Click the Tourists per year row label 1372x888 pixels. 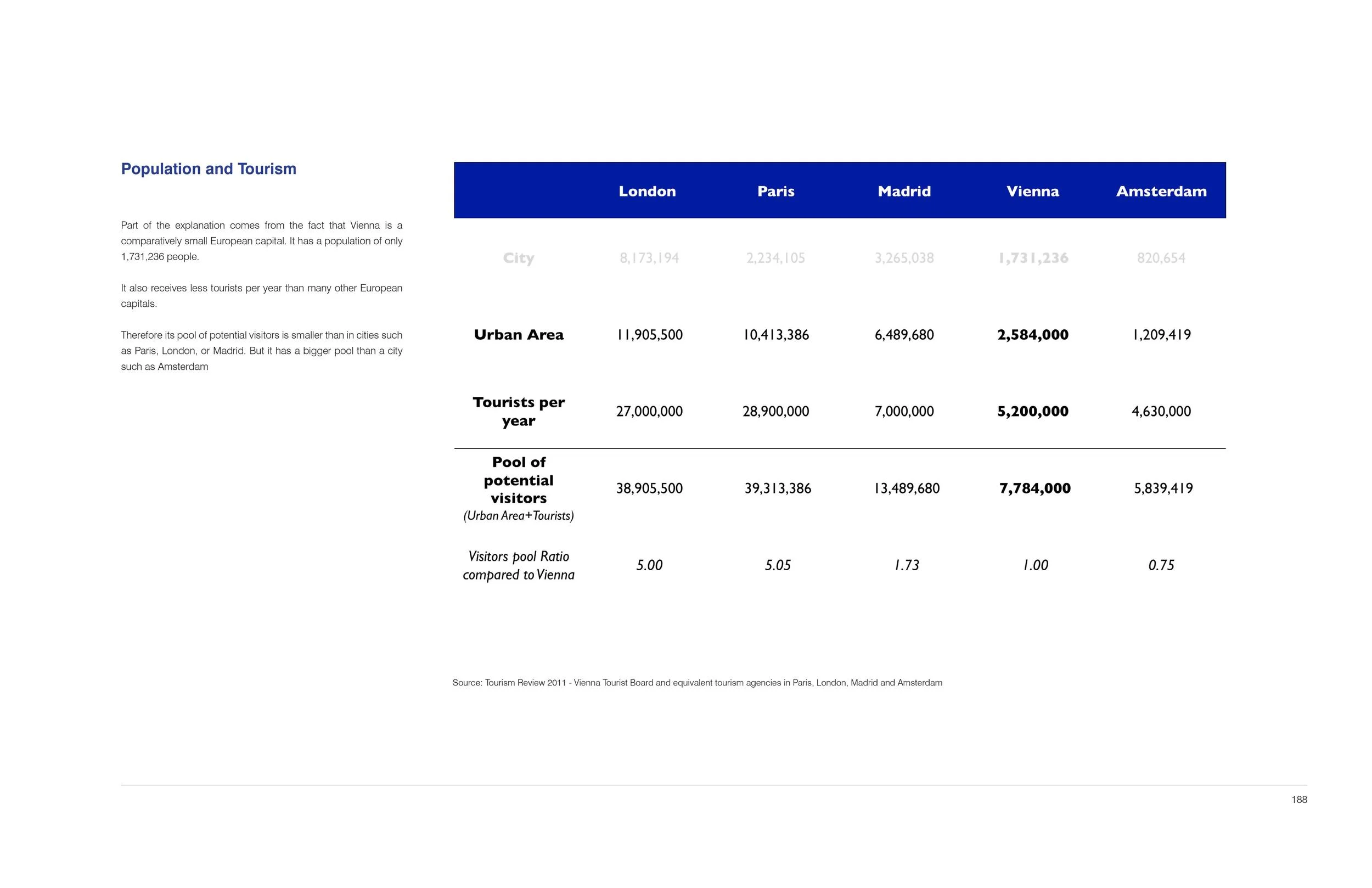518,411
